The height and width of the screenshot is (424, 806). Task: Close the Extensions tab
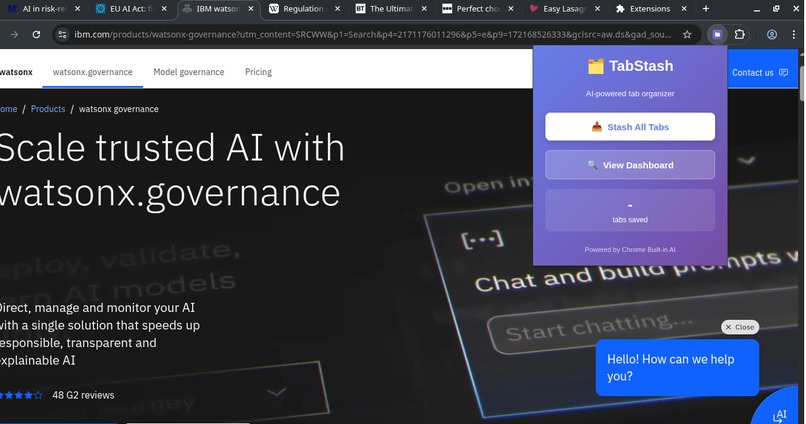tap(684, 9)
